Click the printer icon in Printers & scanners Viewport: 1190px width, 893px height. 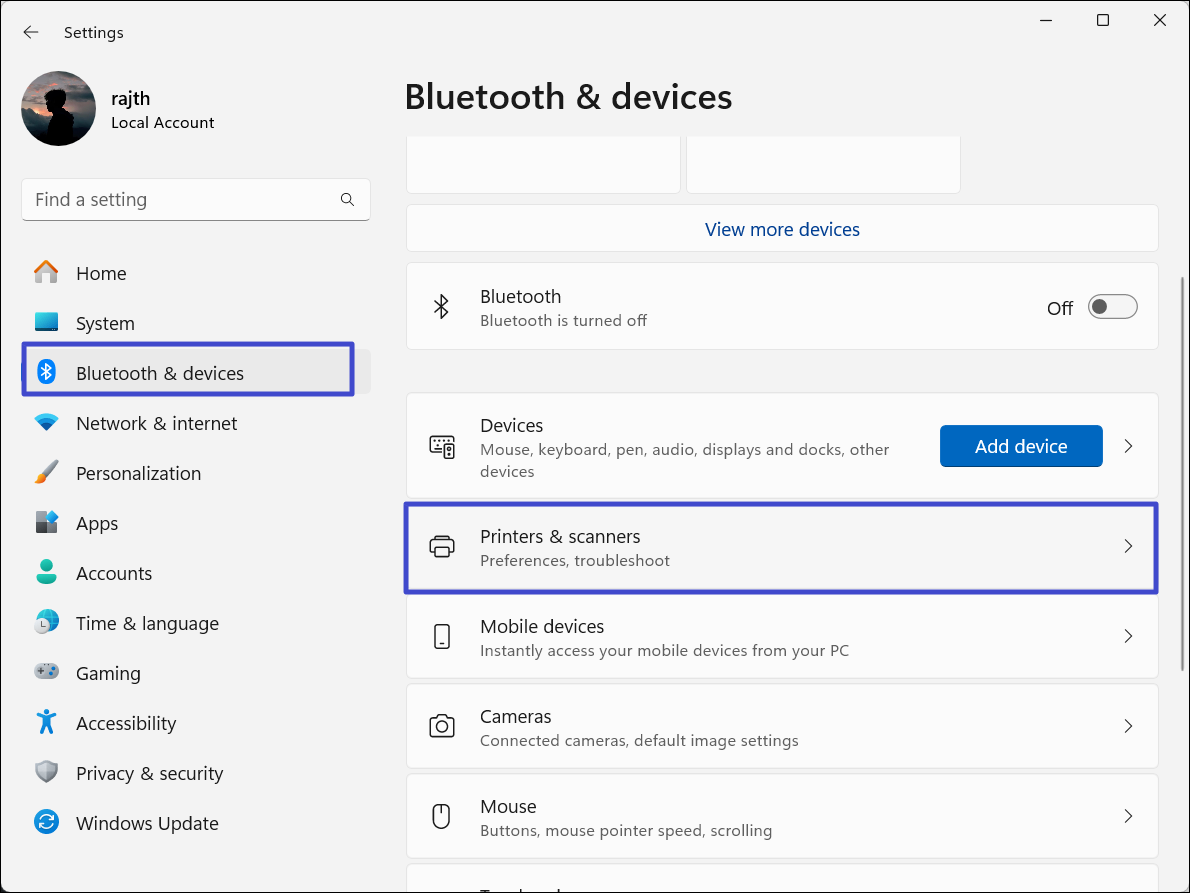tap(441, 547)
